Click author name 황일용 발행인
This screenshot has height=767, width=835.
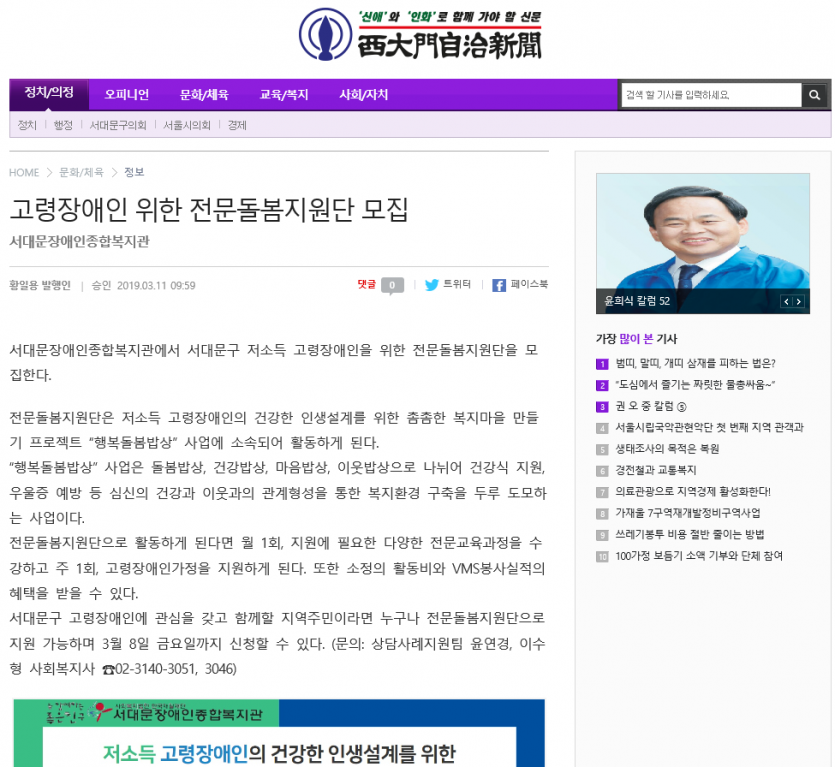(40, 285)
